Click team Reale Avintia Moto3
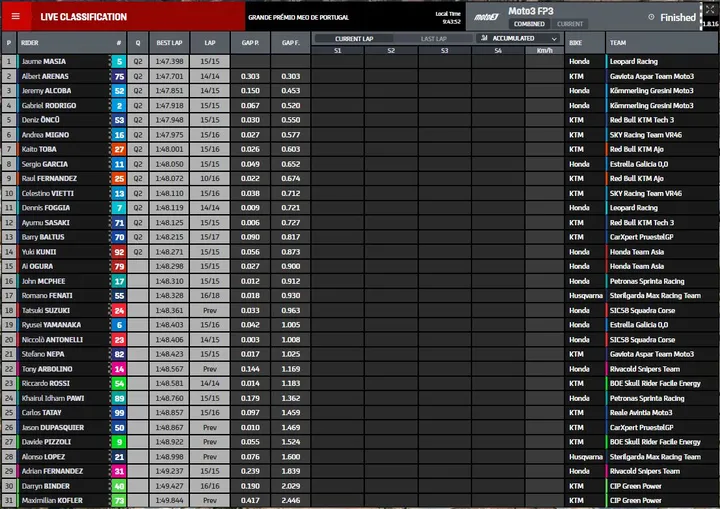This screenshot has width=720, height=509. pos(641,413)
